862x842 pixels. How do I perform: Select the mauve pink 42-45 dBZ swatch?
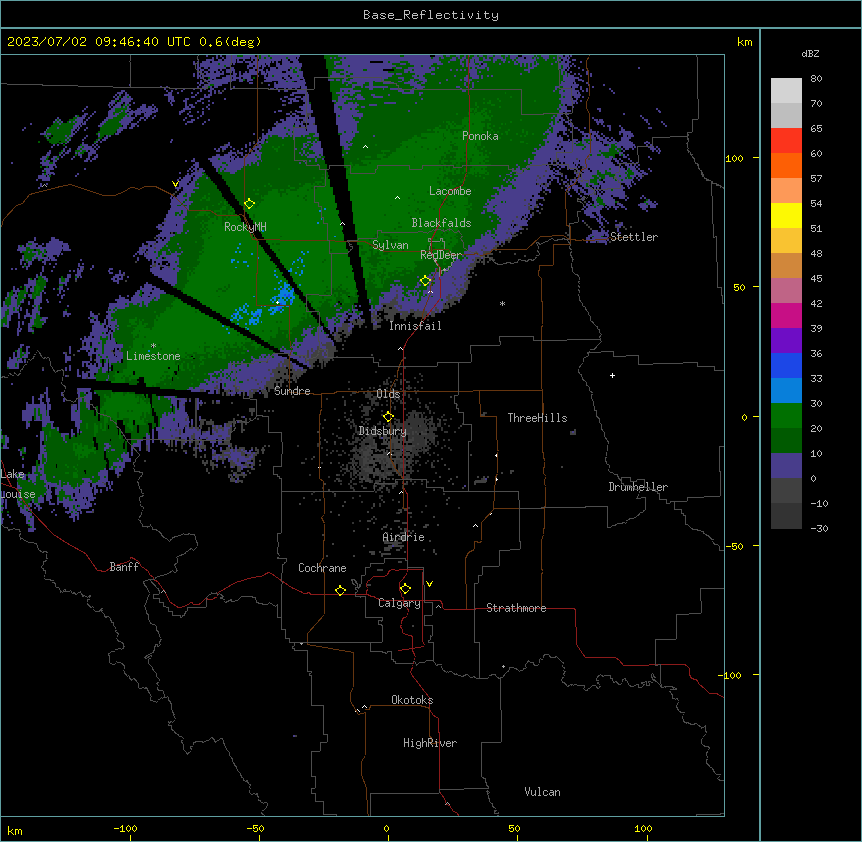pos(786,291)
